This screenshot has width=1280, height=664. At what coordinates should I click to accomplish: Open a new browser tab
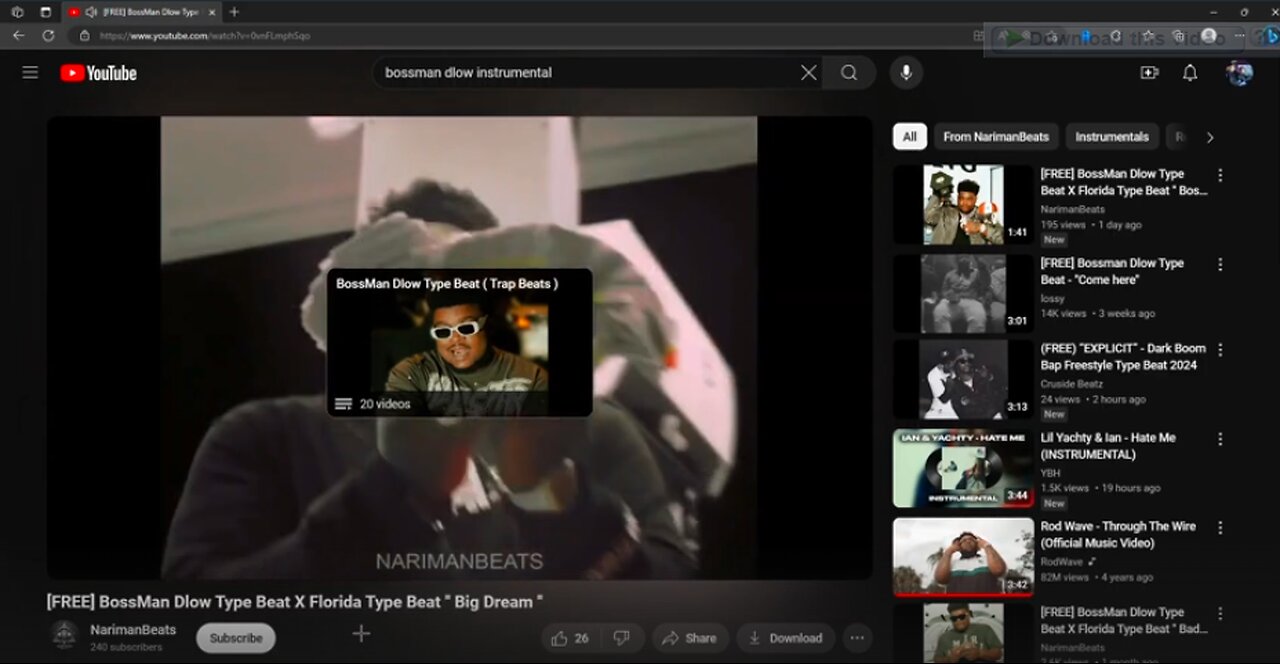234,12
